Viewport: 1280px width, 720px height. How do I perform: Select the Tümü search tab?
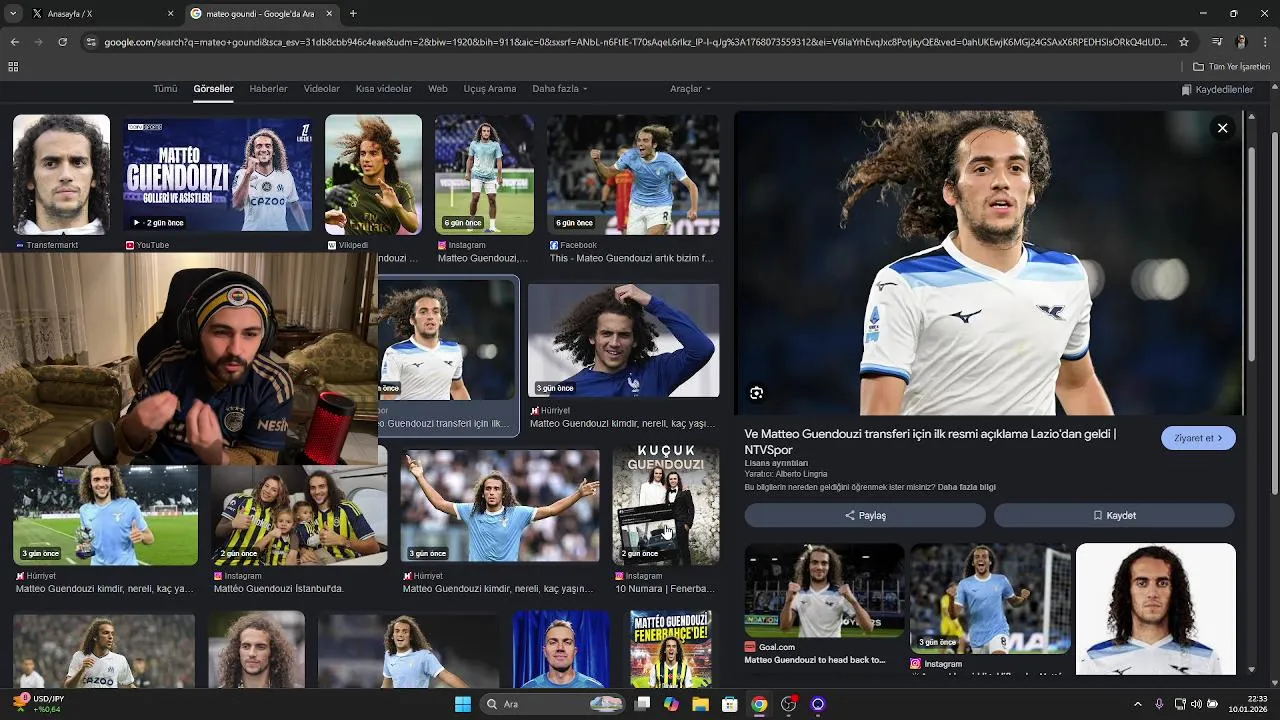[165, 89]
